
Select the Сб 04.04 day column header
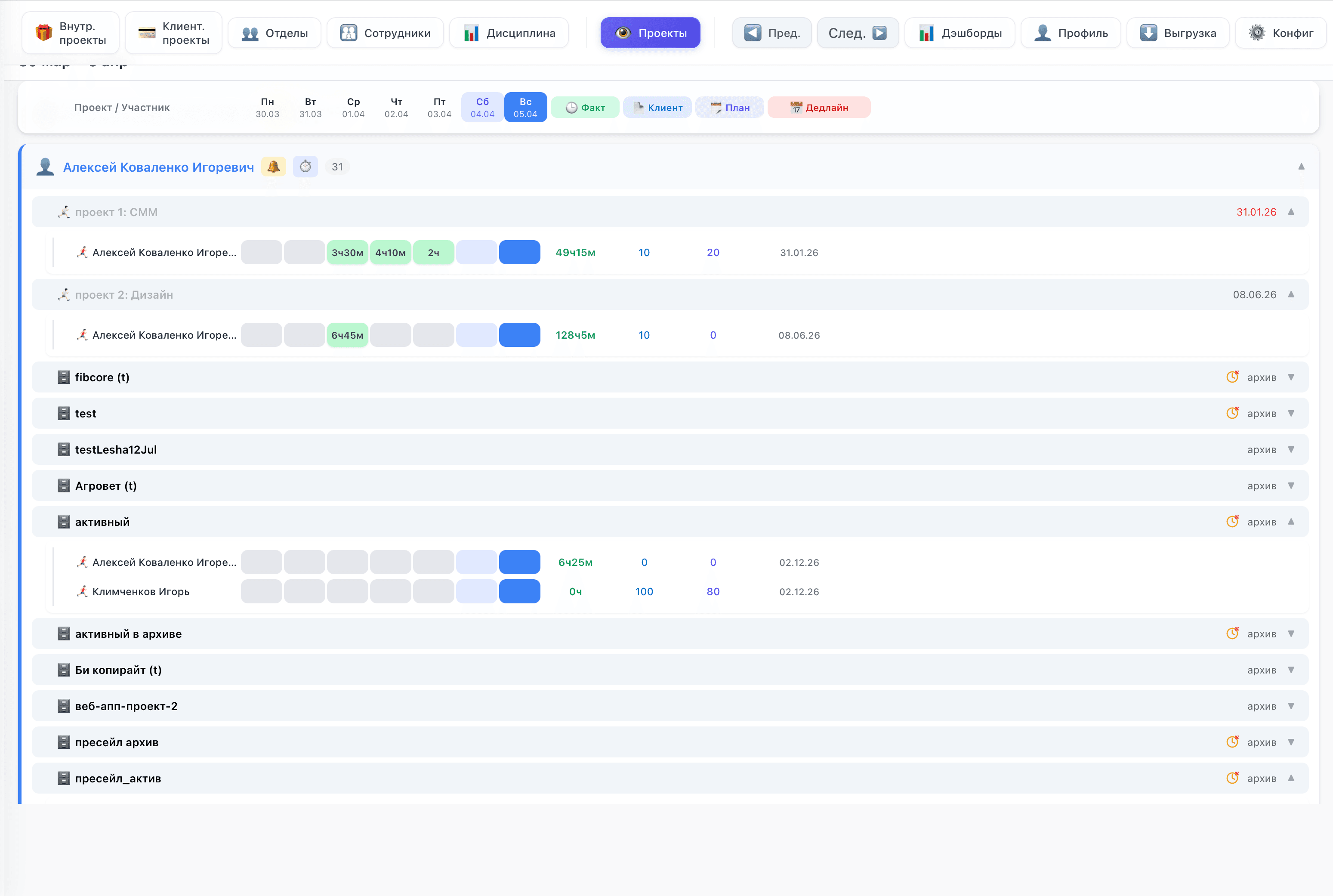482,108
